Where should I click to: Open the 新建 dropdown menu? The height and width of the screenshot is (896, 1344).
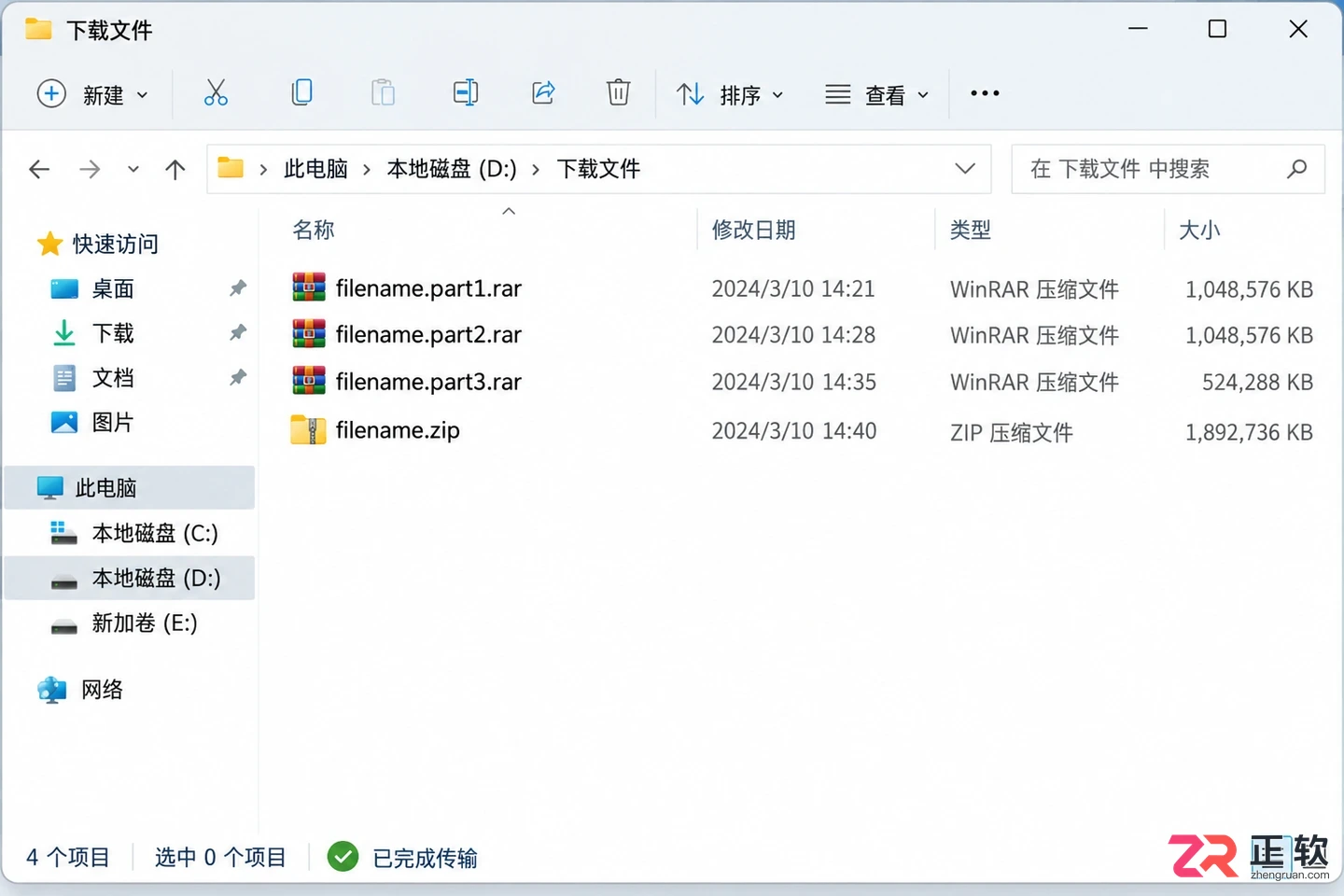(x=92, y=93)
